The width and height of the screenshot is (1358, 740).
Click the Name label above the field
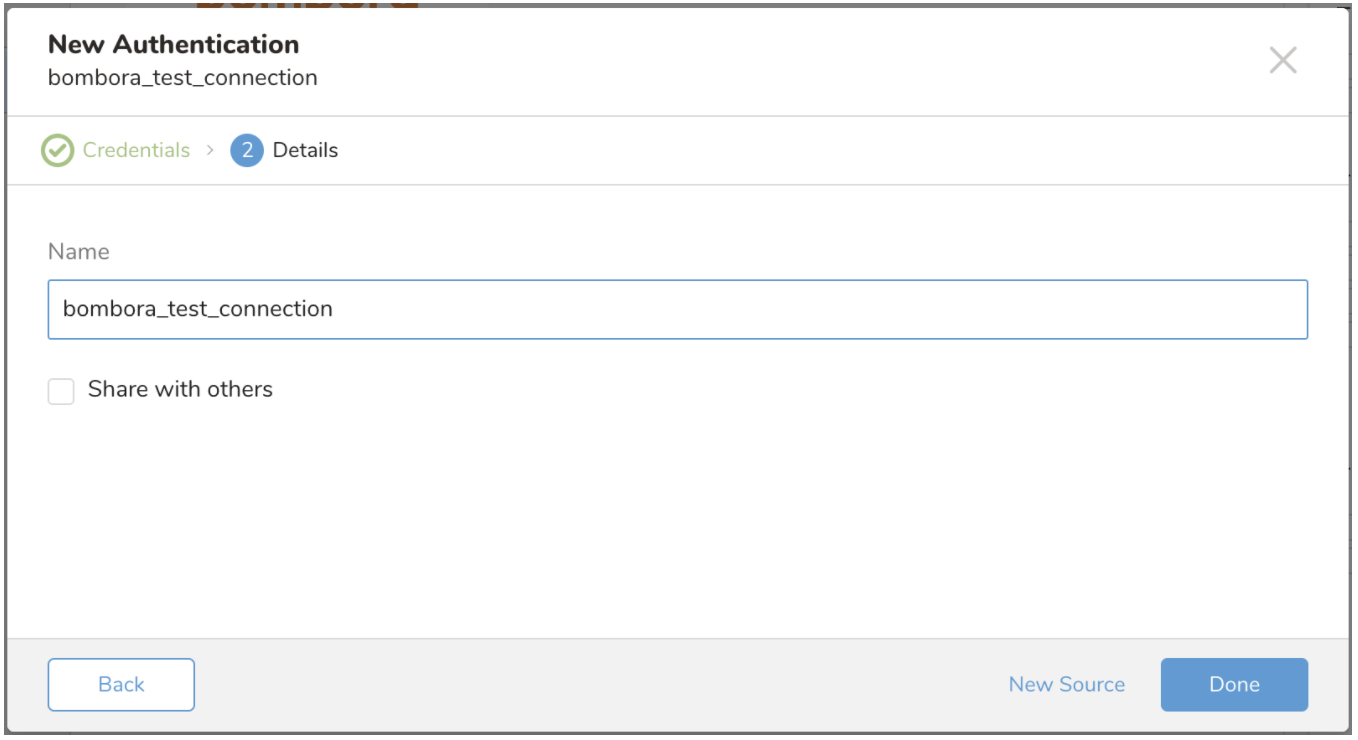tap(78, 252)
